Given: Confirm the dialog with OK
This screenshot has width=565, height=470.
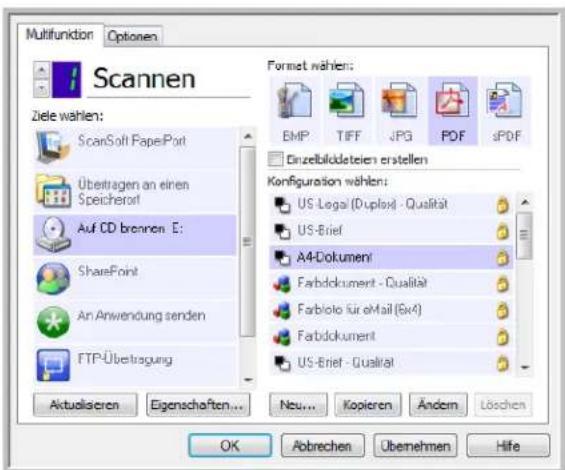Looking at the screenshot, I should 230,445.
